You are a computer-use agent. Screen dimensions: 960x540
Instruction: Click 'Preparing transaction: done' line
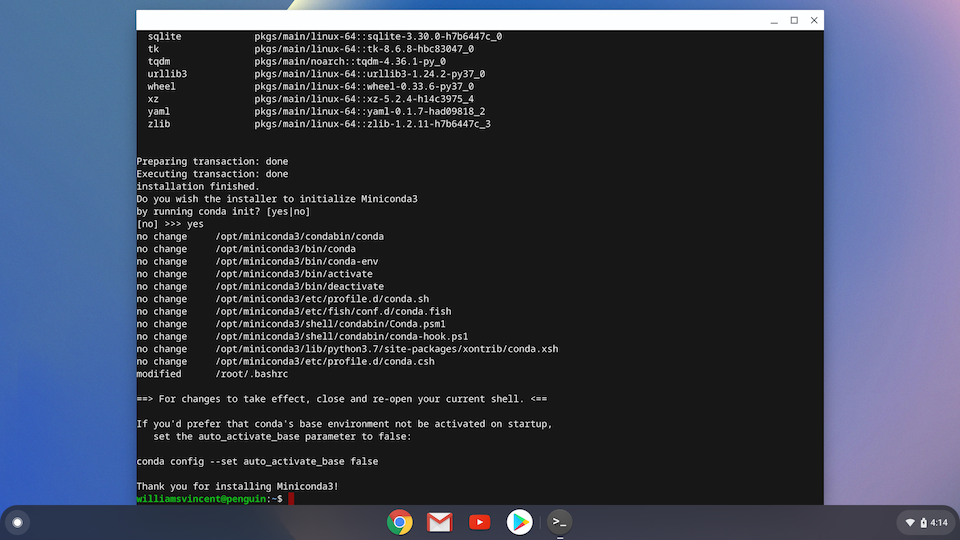tap(212, 161)
